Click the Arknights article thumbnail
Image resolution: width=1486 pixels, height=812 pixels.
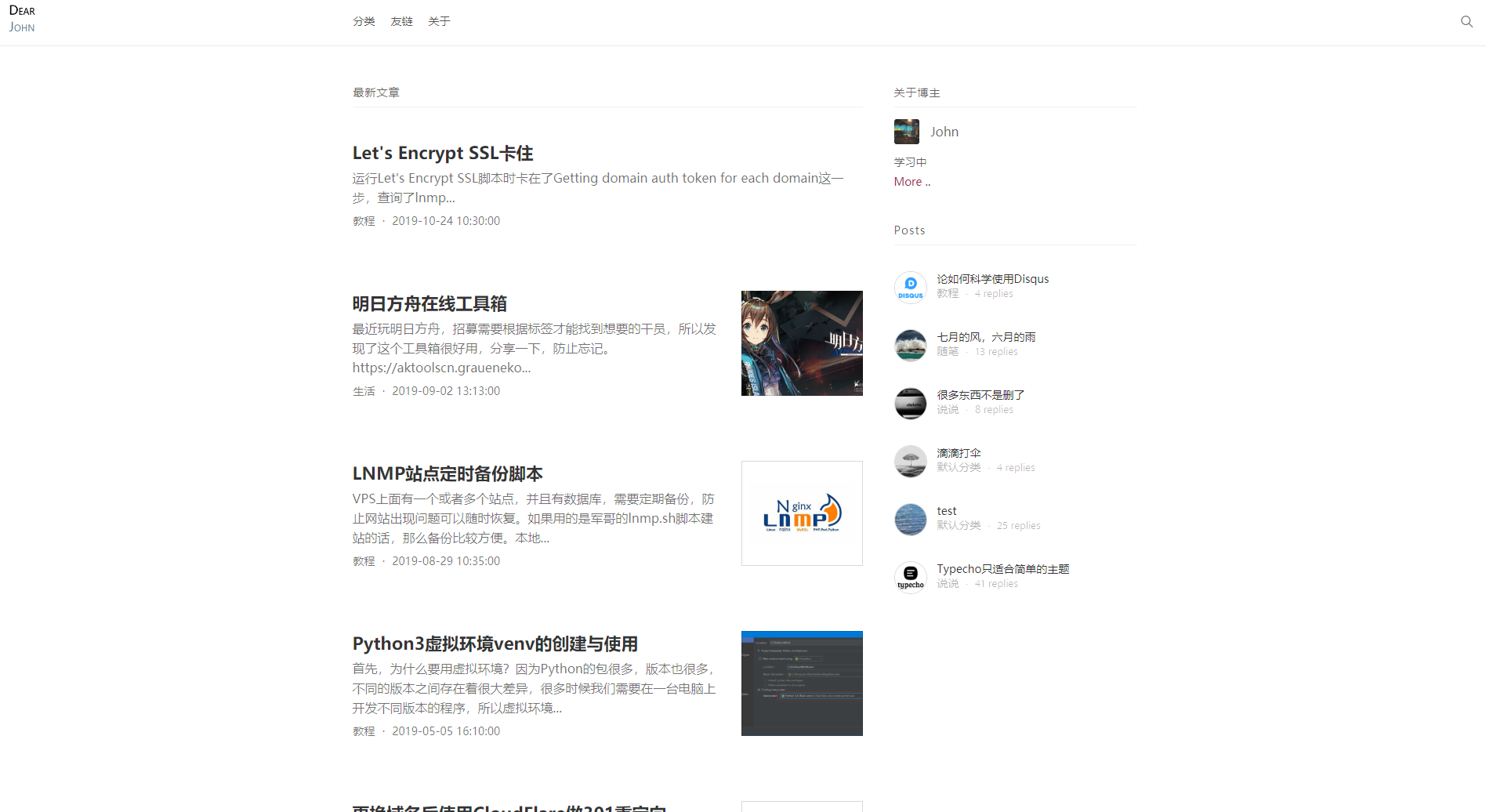tap(802, 343)
